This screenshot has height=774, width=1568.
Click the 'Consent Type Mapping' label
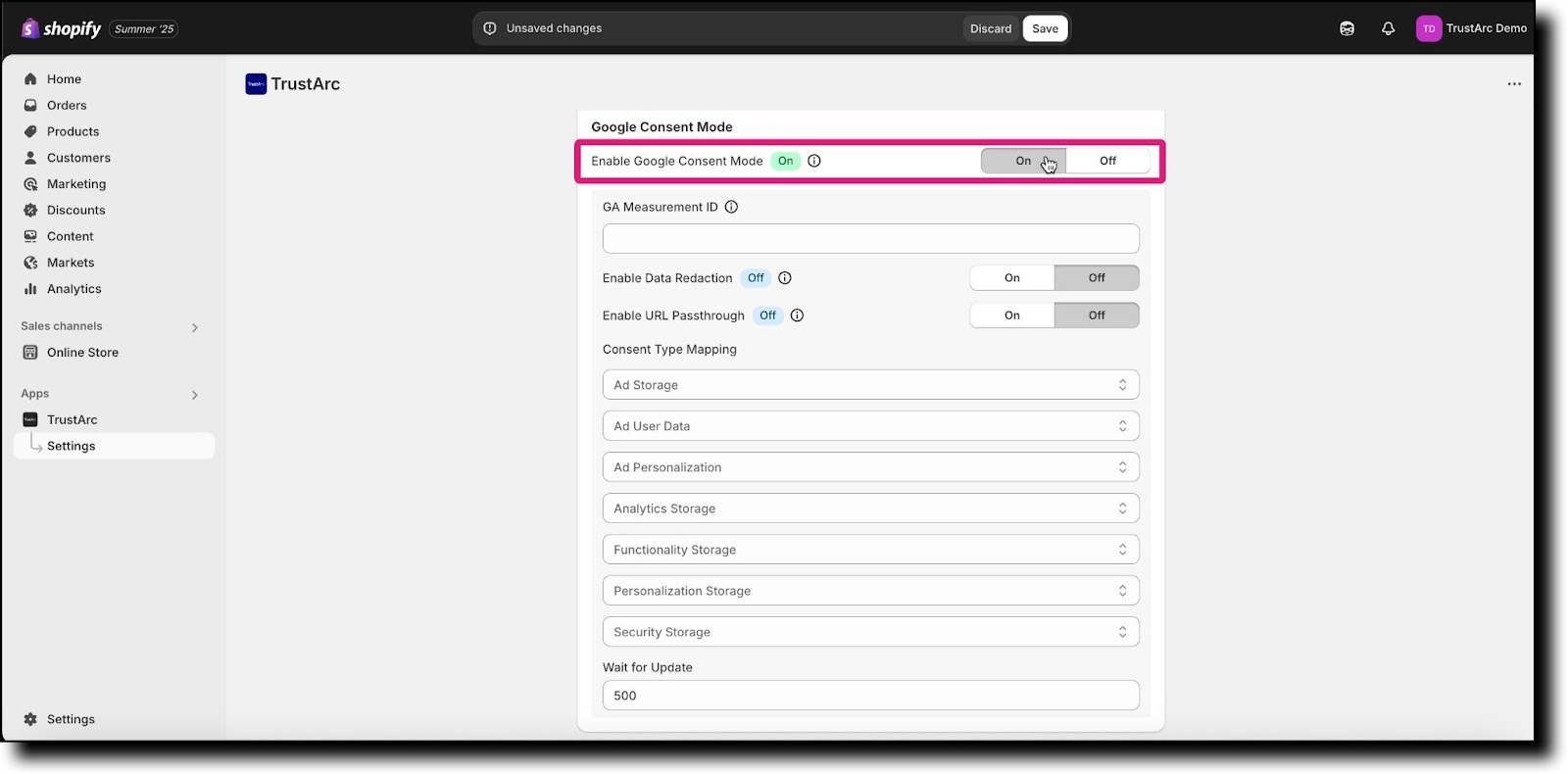pyautogui.click(x=669, y=350)
